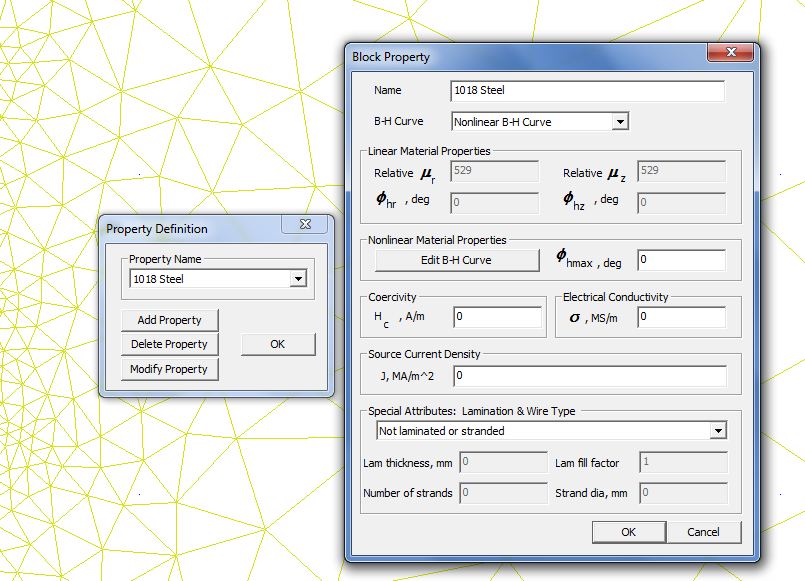Select the Electrical Conductivity sigma field

tap(681, 318)
